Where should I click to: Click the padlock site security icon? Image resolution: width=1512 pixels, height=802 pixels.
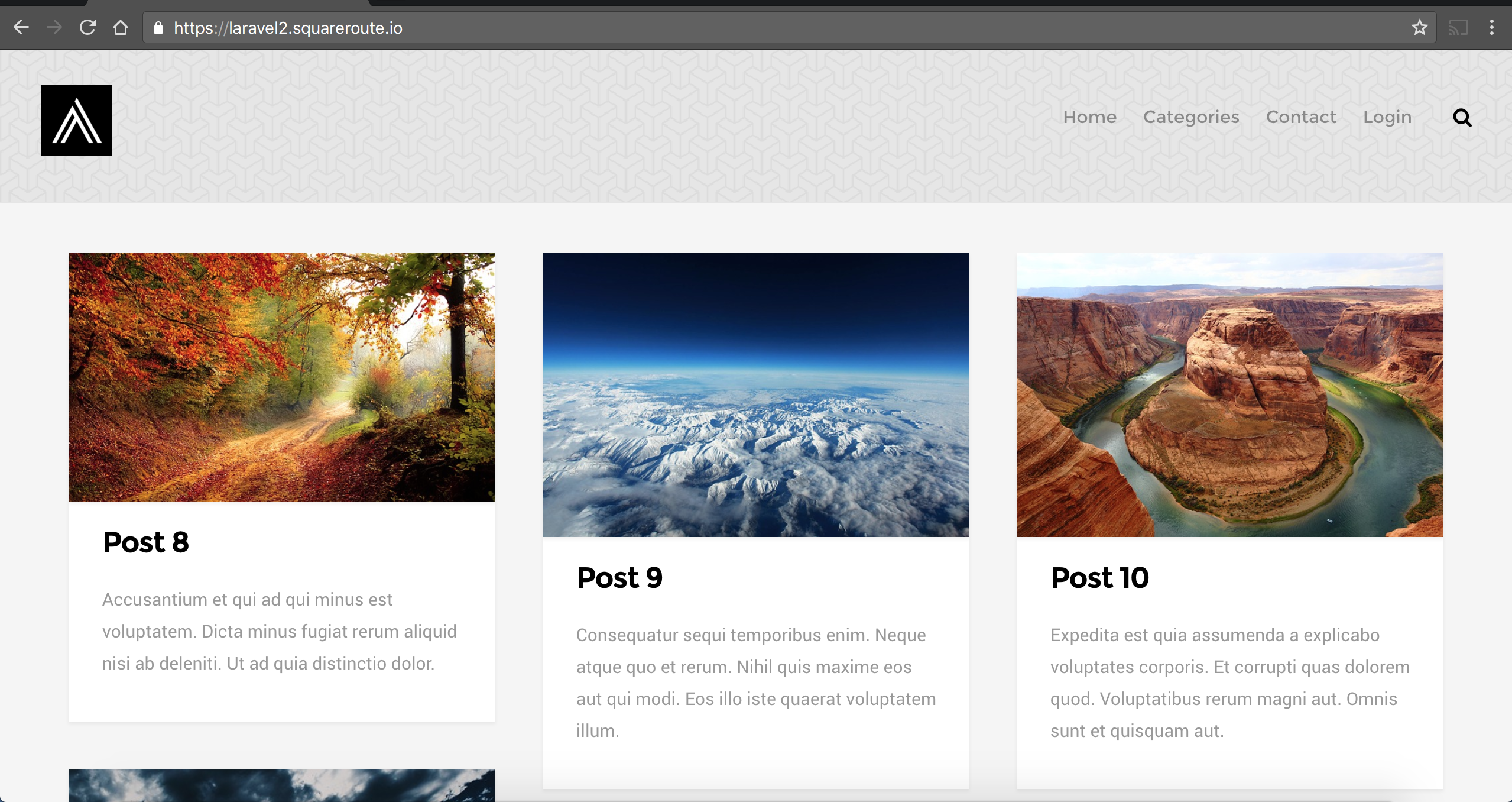(x=158, y=28)
